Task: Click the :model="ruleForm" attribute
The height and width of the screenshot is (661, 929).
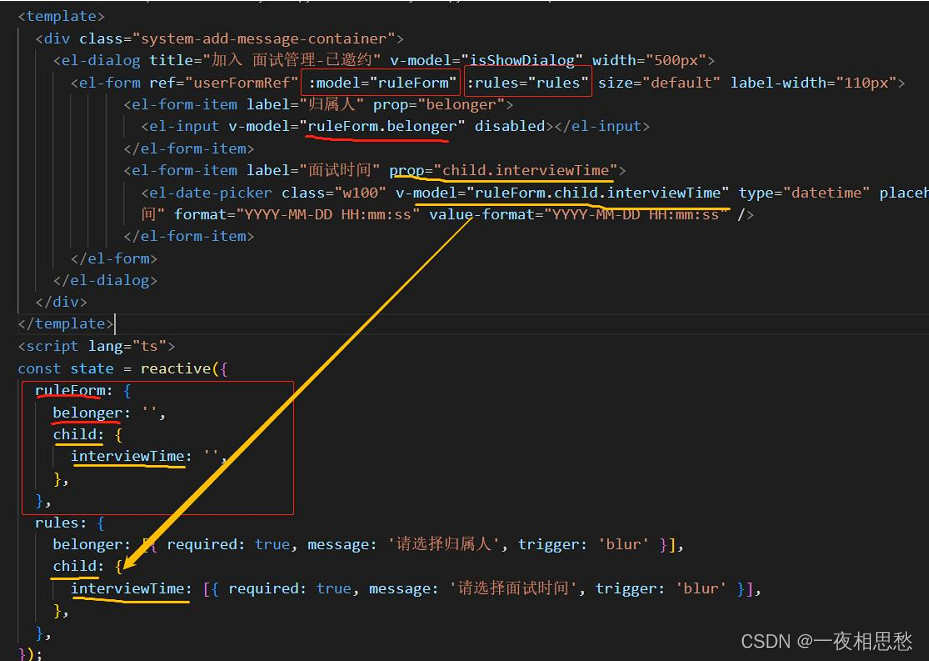Action: point(382,82)
